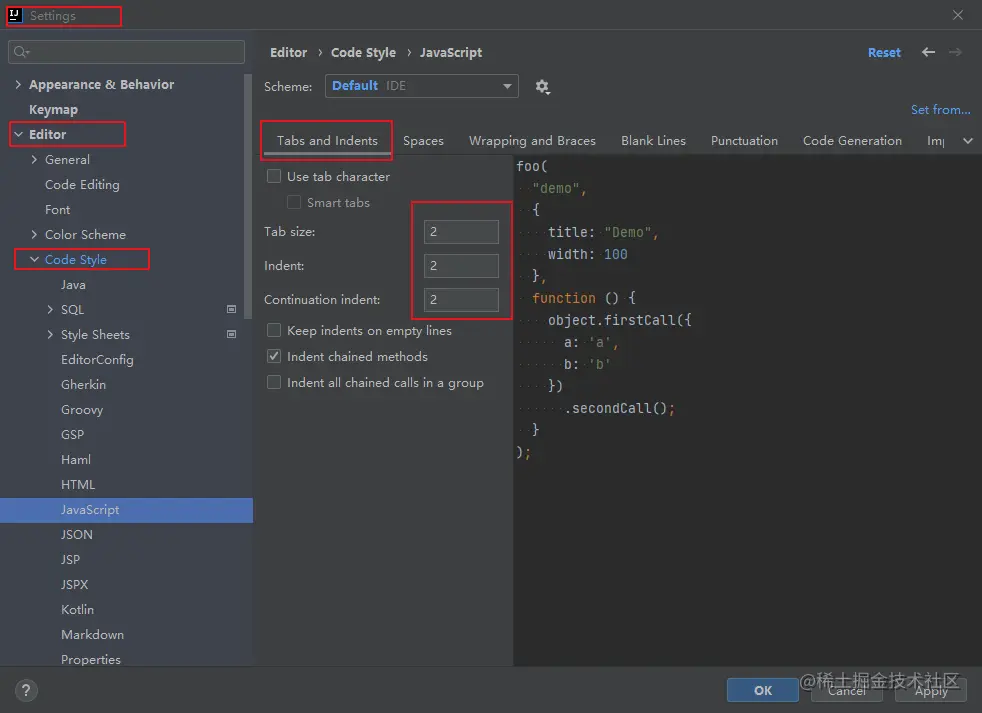The height and width of the screenshot is (713, 982).
Task: Uncheck Indent chained methods
Action: click(x=274, y=356)
